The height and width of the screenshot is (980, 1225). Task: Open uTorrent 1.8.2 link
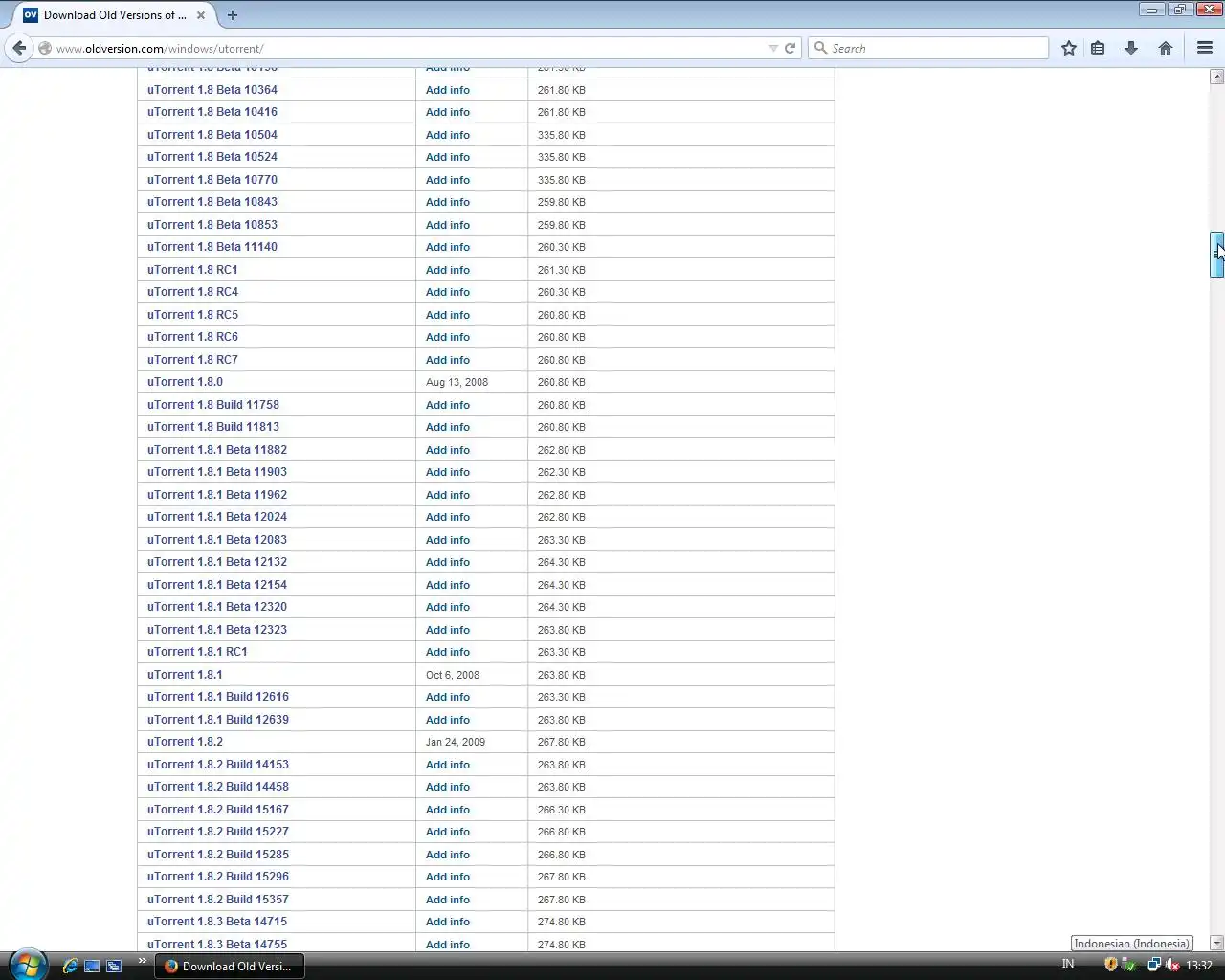pos(185,742)
